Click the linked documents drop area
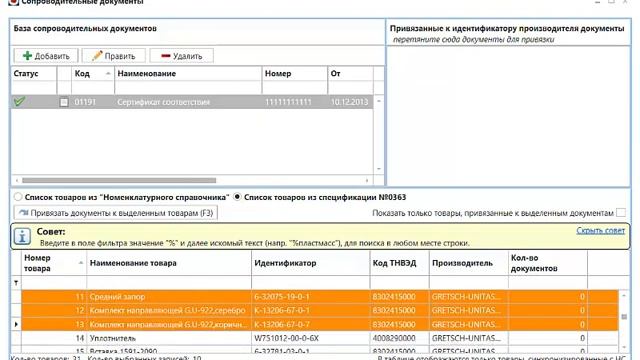Screen dimensions: 640x360 pyautogui.click(x=508, y=116)
